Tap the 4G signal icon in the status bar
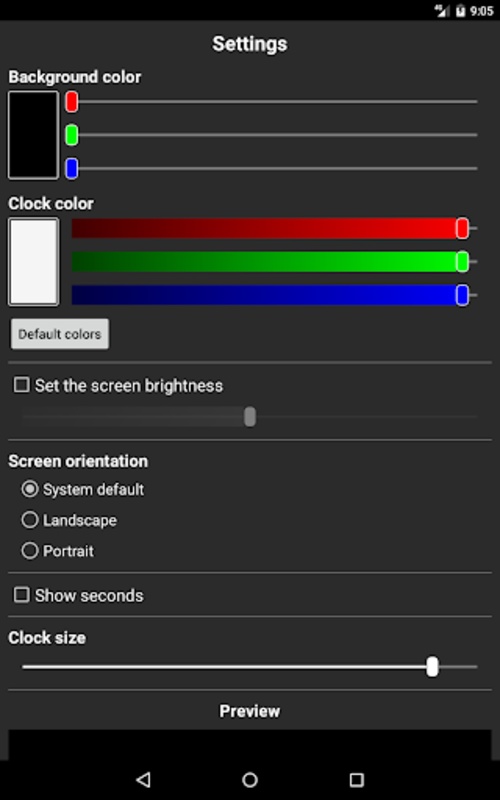This screenshot has height=800, width=500. click(x=441, y=11)
